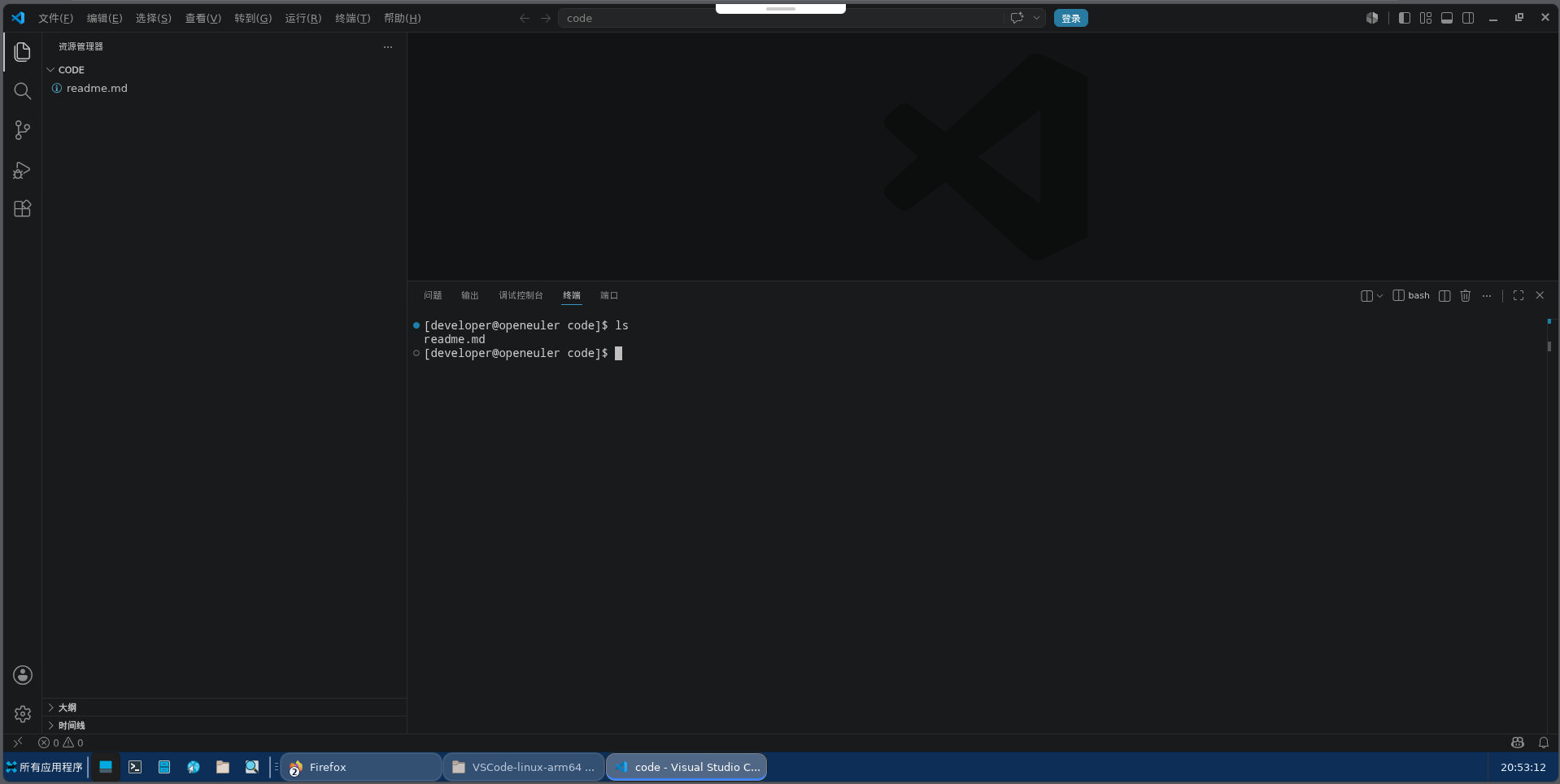Screen dimensions: 1560x784
Task: Close the terminal panel
Action: click(1540, 296)
